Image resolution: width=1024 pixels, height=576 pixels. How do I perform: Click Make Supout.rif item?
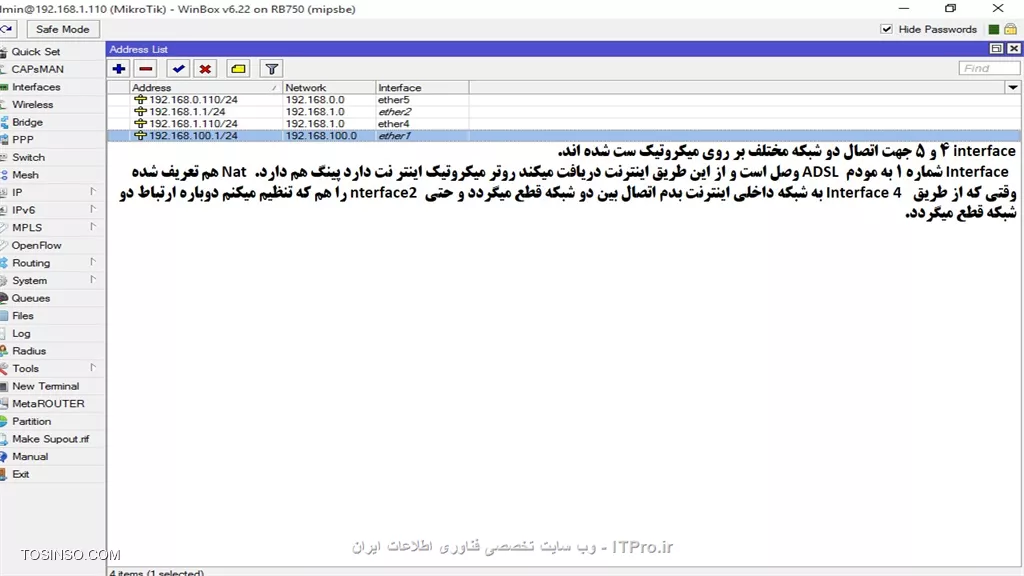click(52, 439)
